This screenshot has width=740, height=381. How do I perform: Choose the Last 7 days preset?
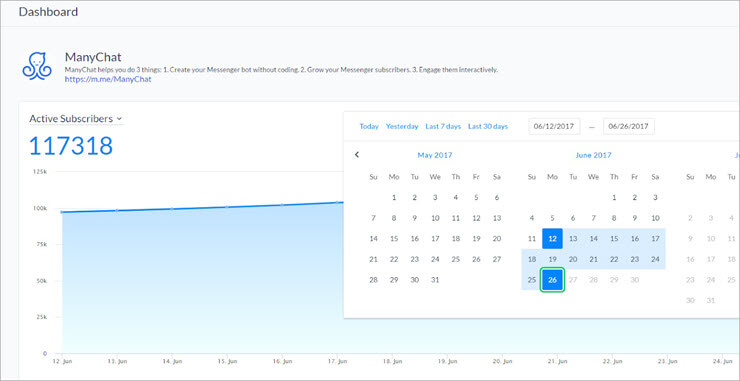click(x=443, y=127)
